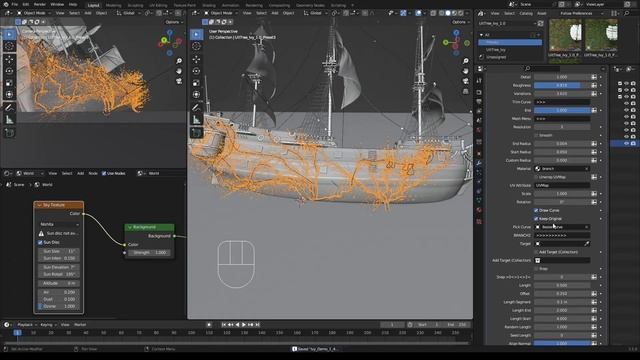Screen dimensions: 640x360
Task: Click the asset browser search magnifier icon
Action: coord(627,13)
